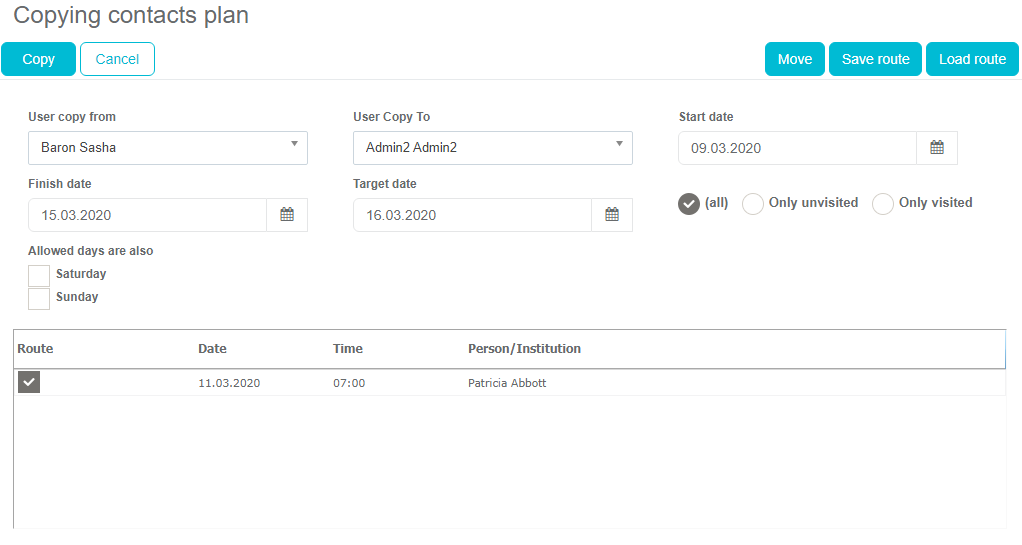Screen dimensions: 1022x545
Task: Click into the Finish date text field
Action: [147, 215]
